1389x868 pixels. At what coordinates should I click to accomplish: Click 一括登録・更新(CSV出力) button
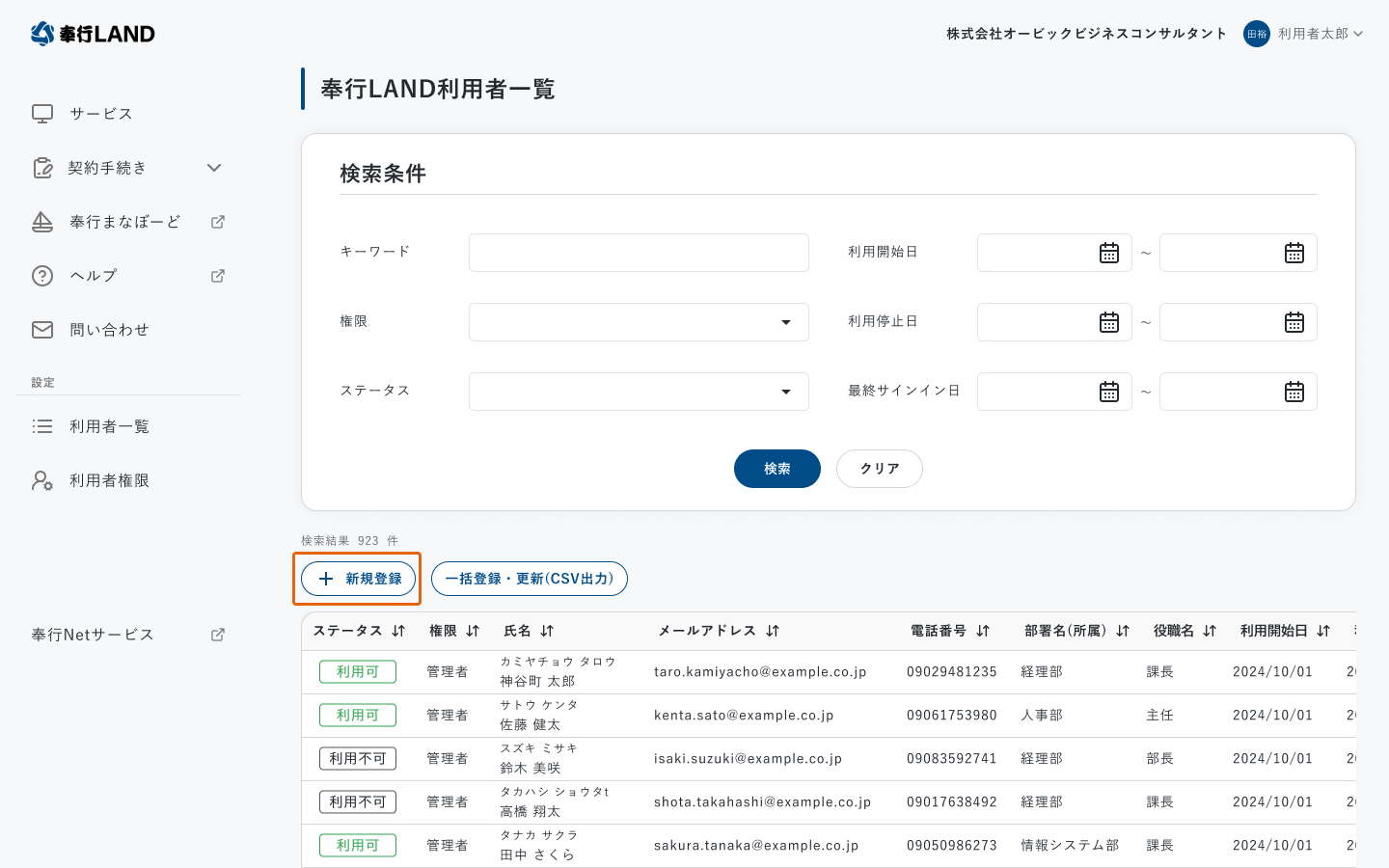coord(529,579)
